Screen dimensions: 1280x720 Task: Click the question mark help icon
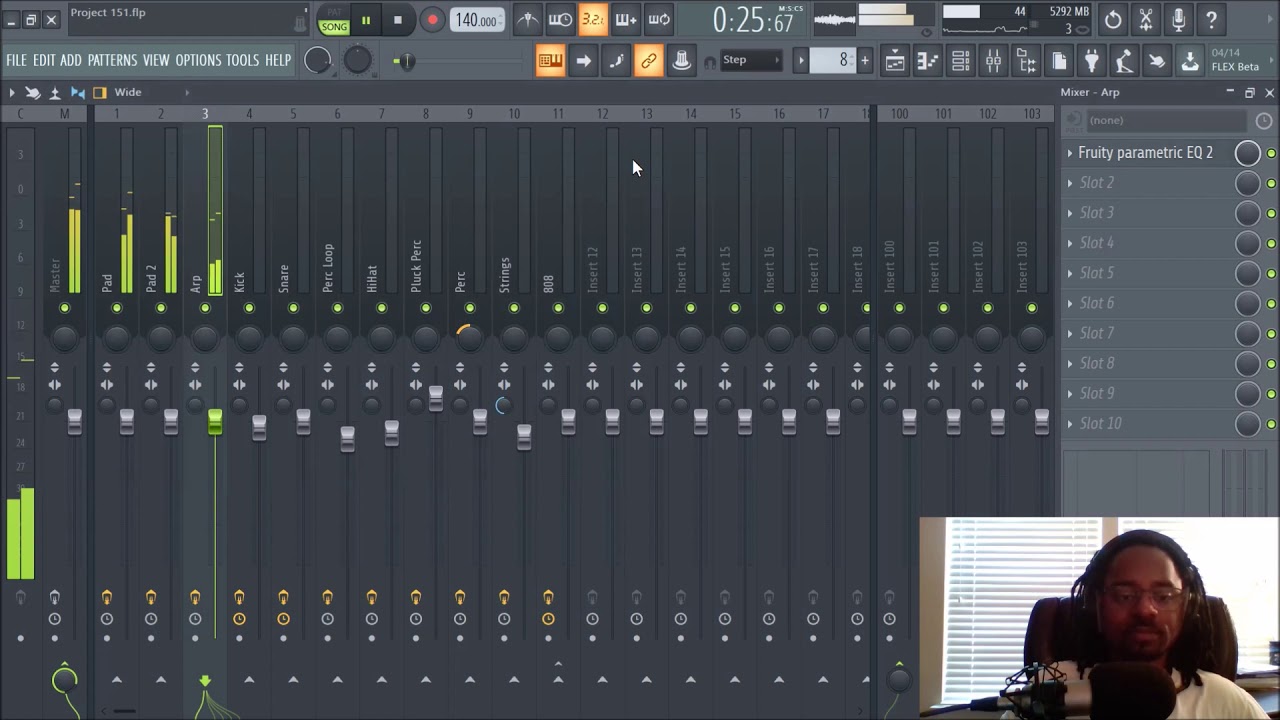[1212, 19]
